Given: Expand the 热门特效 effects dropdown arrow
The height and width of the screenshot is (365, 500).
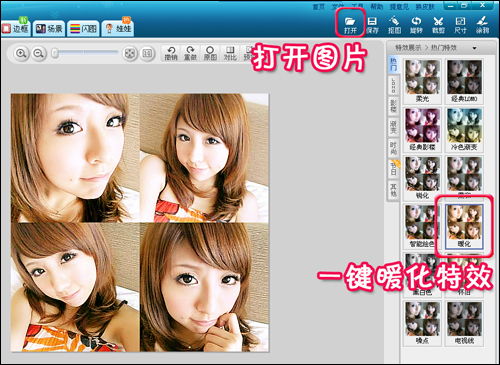Looking at the screenshot, I should click(x=474, y=48).
